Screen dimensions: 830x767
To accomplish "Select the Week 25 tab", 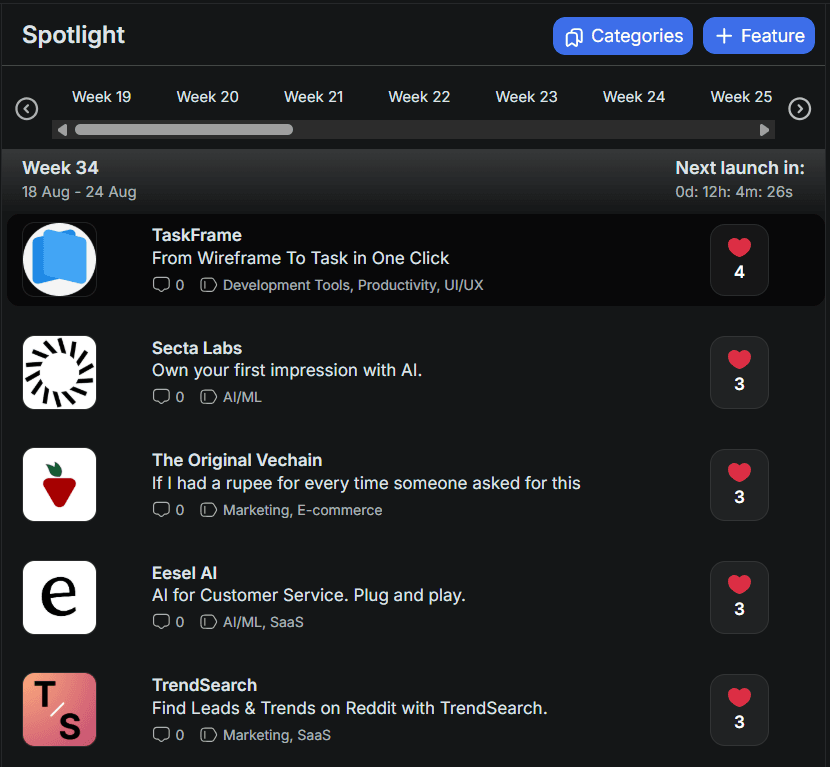I will 741,97.
